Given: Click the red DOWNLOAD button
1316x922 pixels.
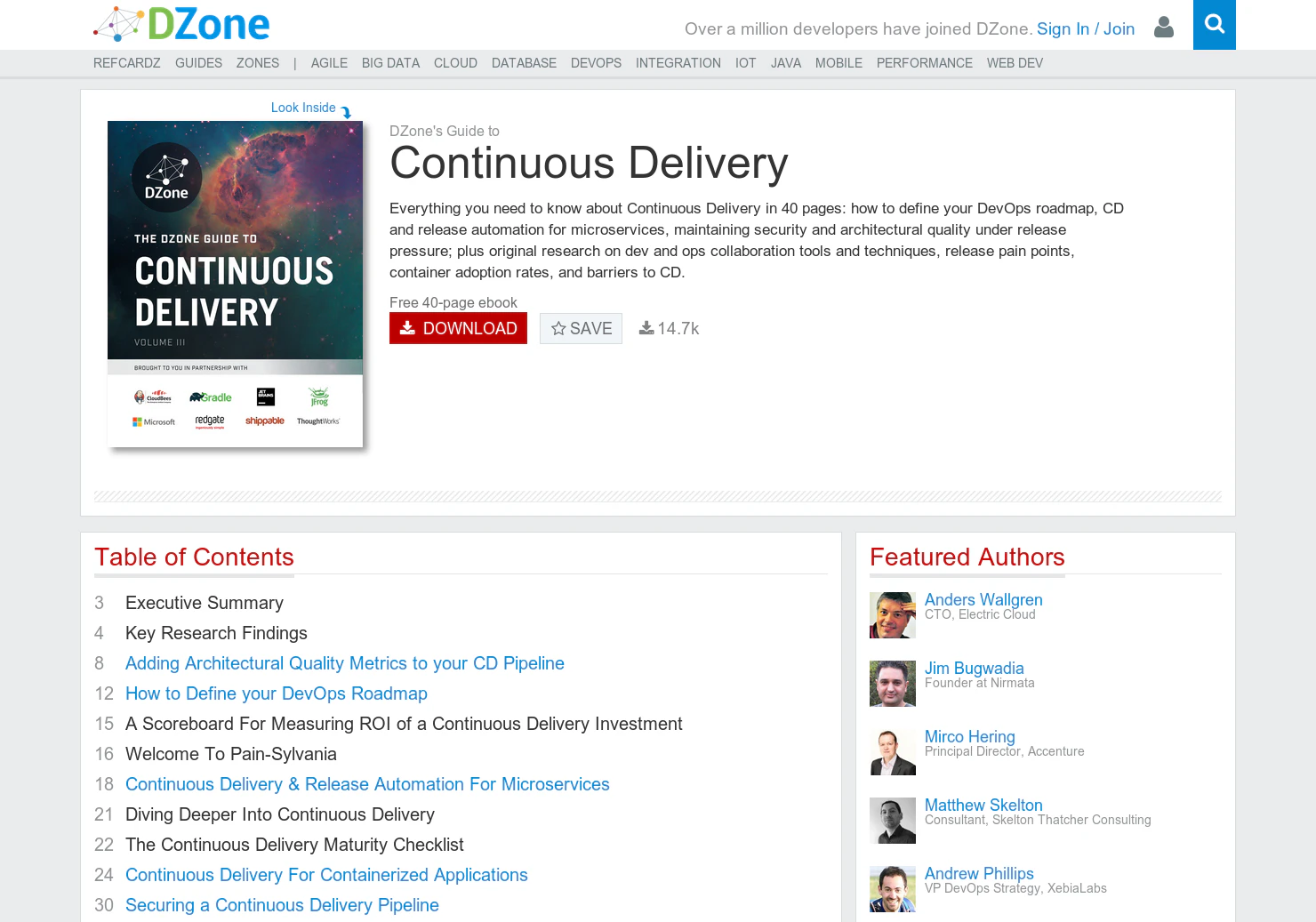Looking at the screenshot, I should (x=458, y=328).
